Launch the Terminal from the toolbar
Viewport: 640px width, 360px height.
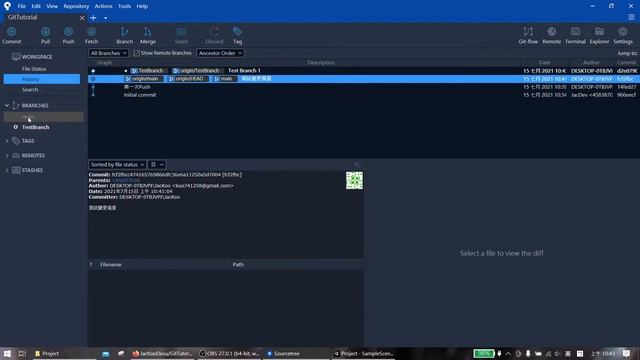coord(575,32)
